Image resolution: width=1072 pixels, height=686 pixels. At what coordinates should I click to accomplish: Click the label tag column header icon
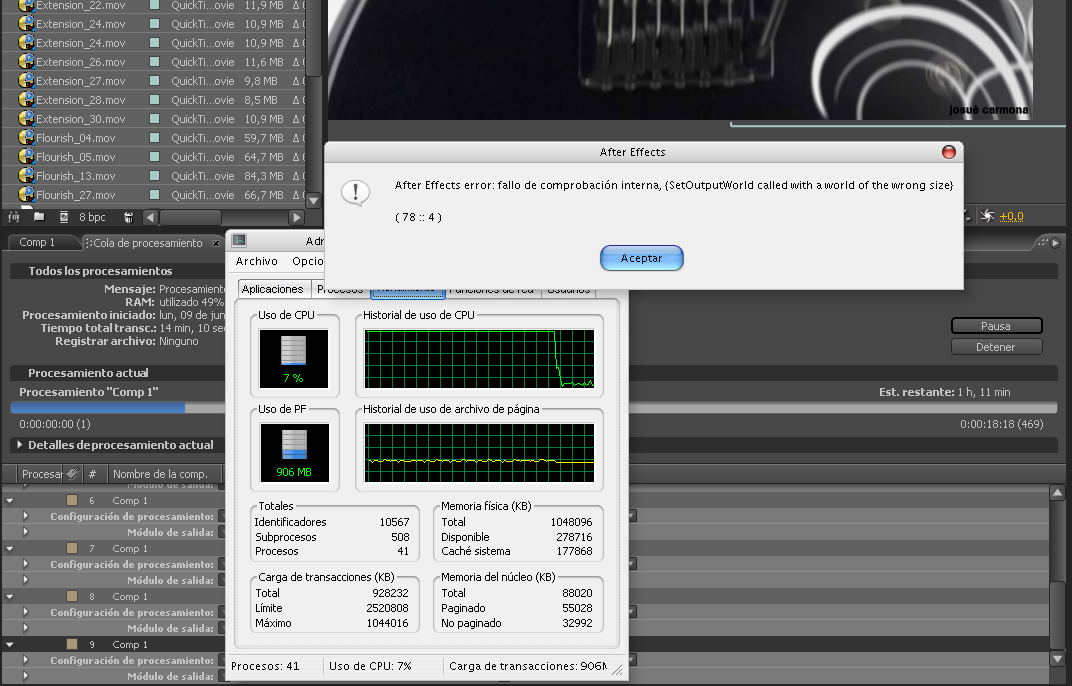click(x=73, y=473)
